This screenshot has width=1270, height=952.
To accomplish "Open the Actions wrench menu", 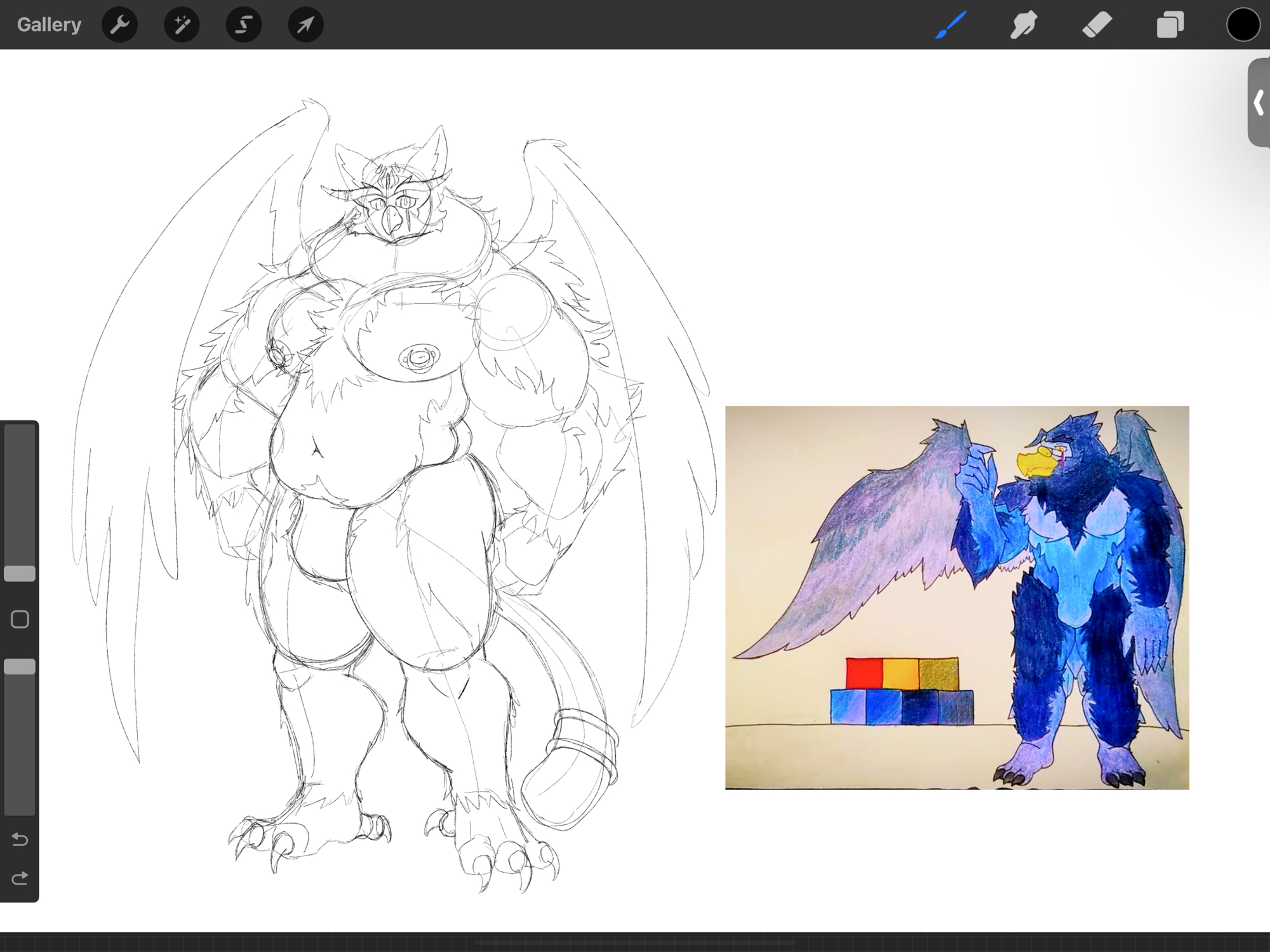I will (x=119, y=25).
